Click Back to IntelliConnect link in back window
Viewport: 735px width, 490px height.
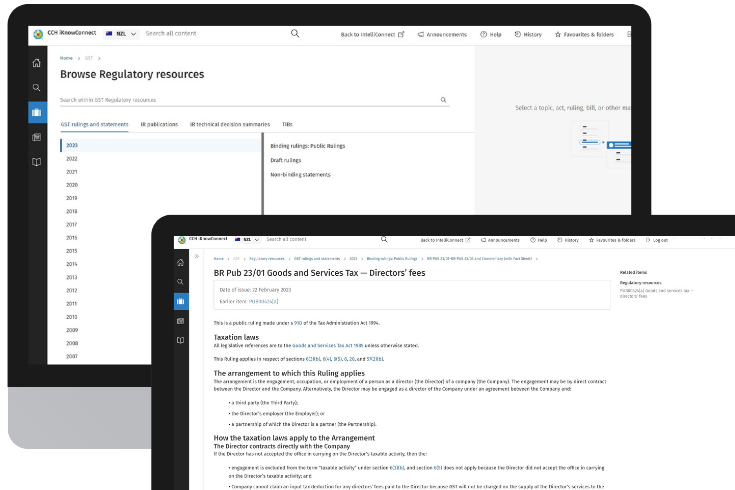[372, 34]
